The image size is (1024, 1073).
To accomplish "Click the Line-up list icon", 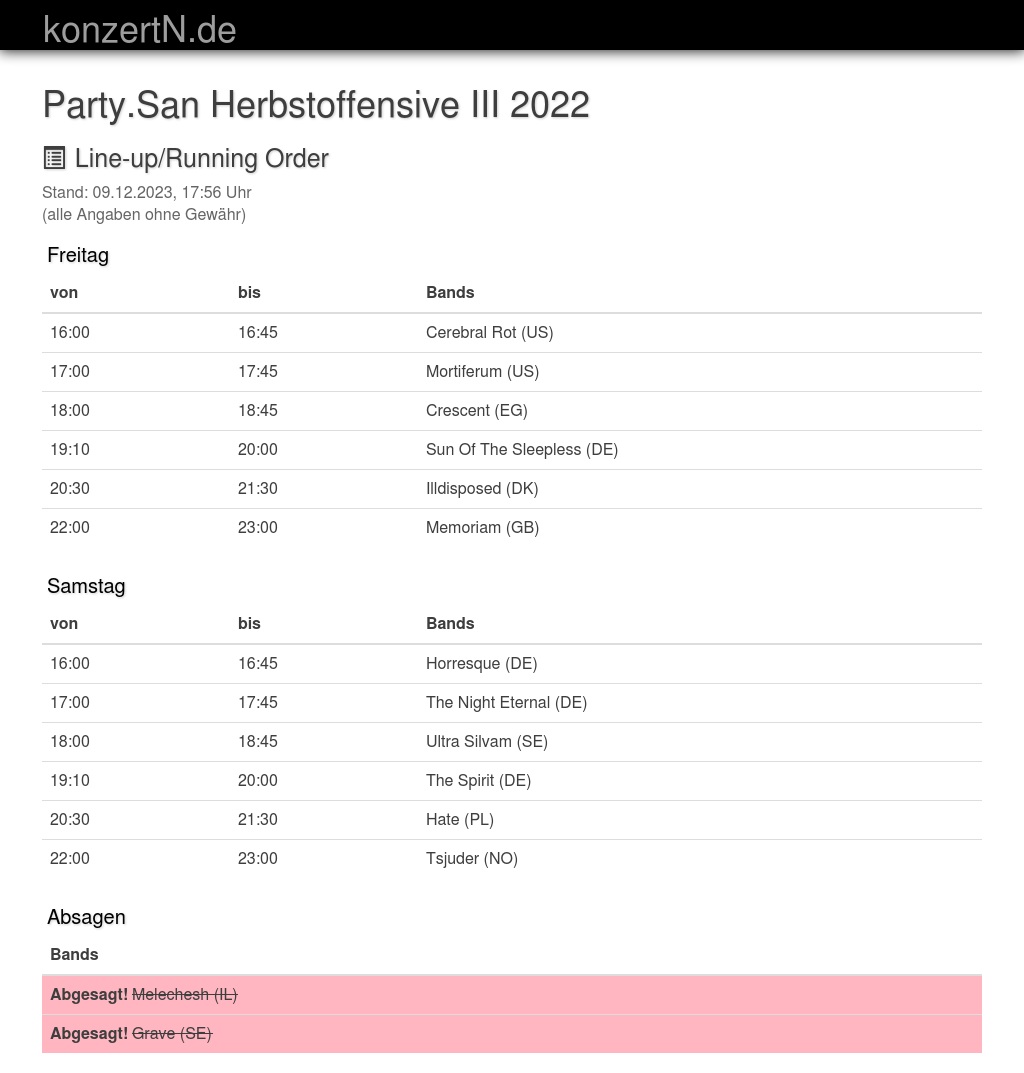I will [55, 158].
